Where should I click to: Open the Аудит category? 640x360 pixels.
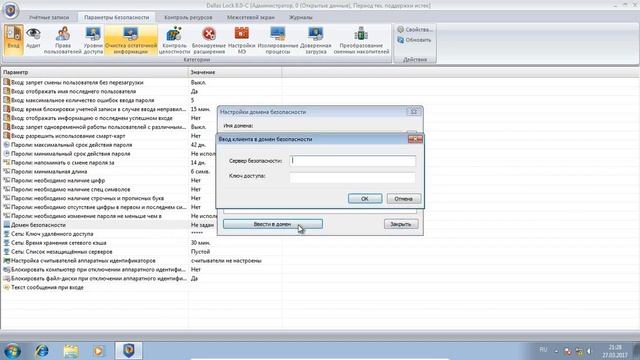[33, 39]
